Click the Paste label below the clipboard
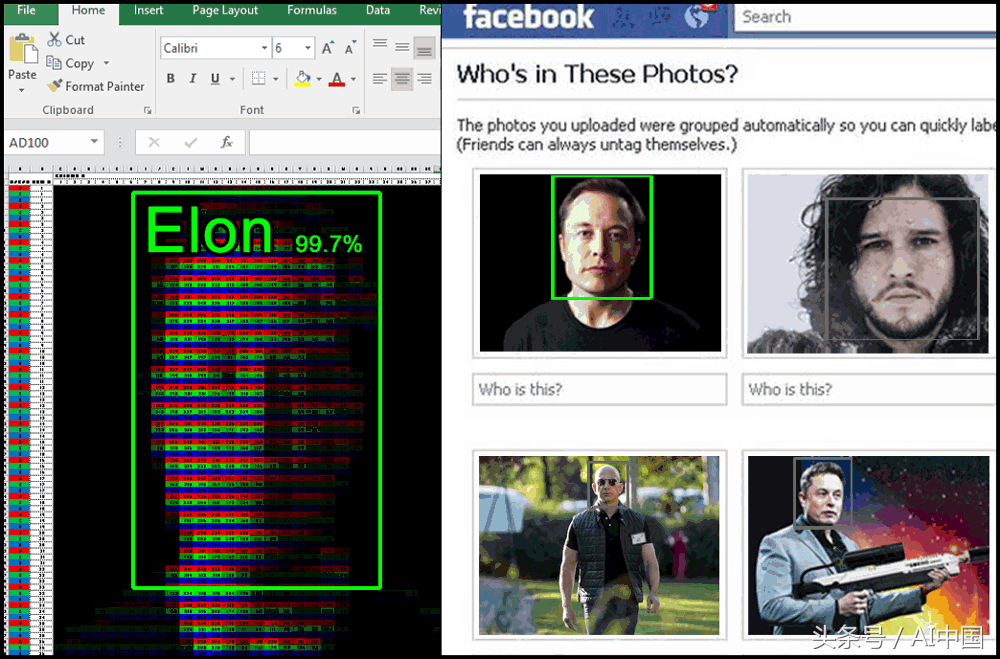1000x659 pixels. click(x=22, y=75)
